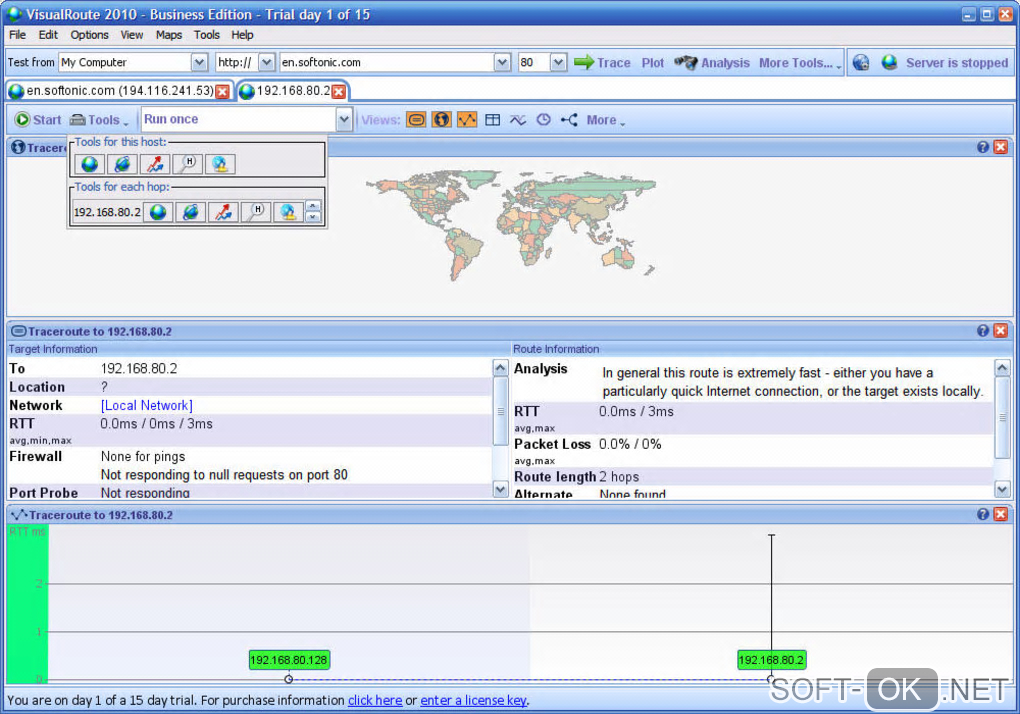Screen dimensions: 1020x714
Task: Expand the port 80 dropdown
Action: click(x=558, y=62)
